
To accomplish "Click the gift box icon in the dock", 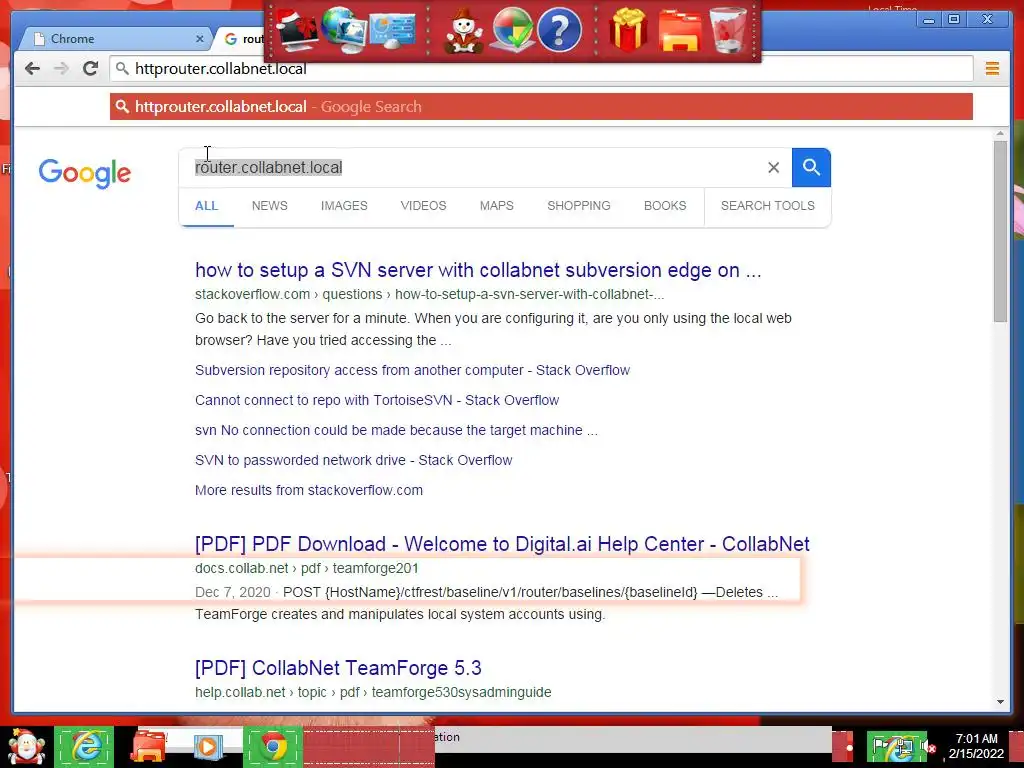I will coord(628,30).
